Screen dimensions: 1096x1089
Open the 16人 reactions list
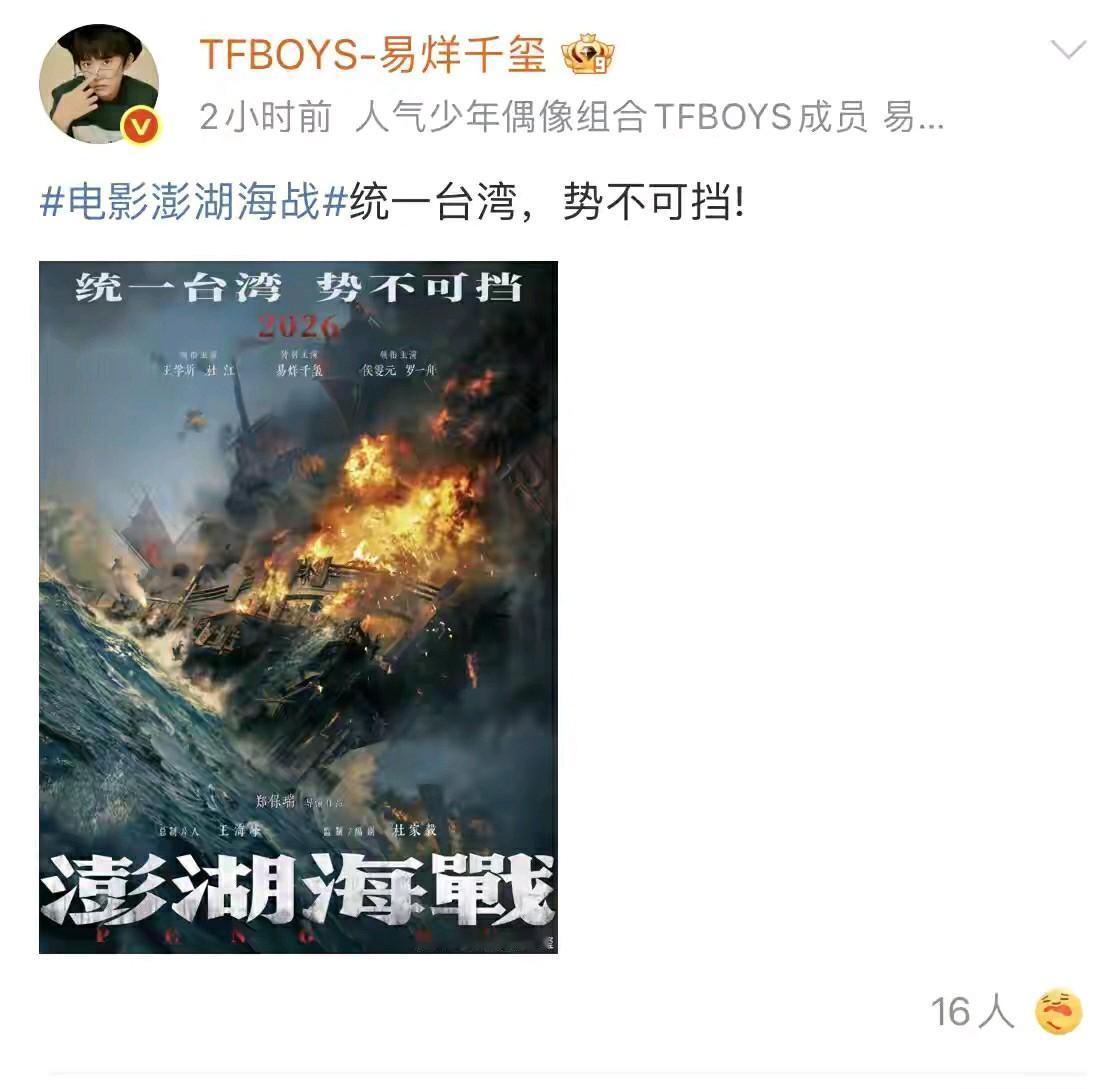(972, 1011)
